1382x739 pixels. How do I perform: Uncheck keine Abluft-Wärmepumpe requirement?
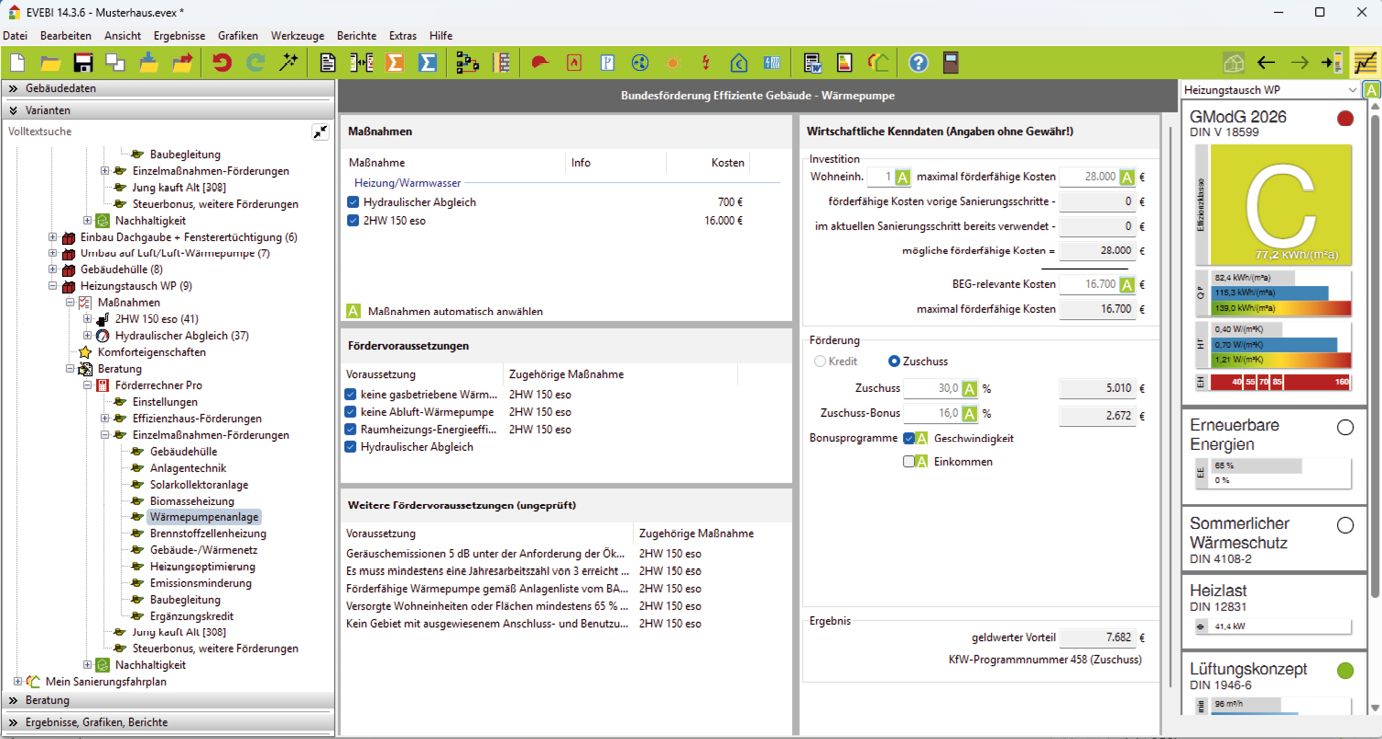[351, 412]
